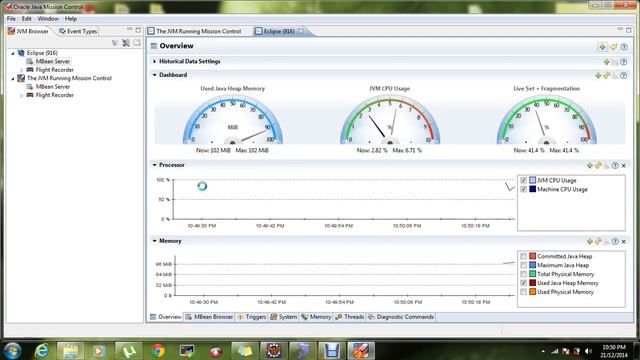Click JVM CPU Usage legend color swatch

coord(533,180)
